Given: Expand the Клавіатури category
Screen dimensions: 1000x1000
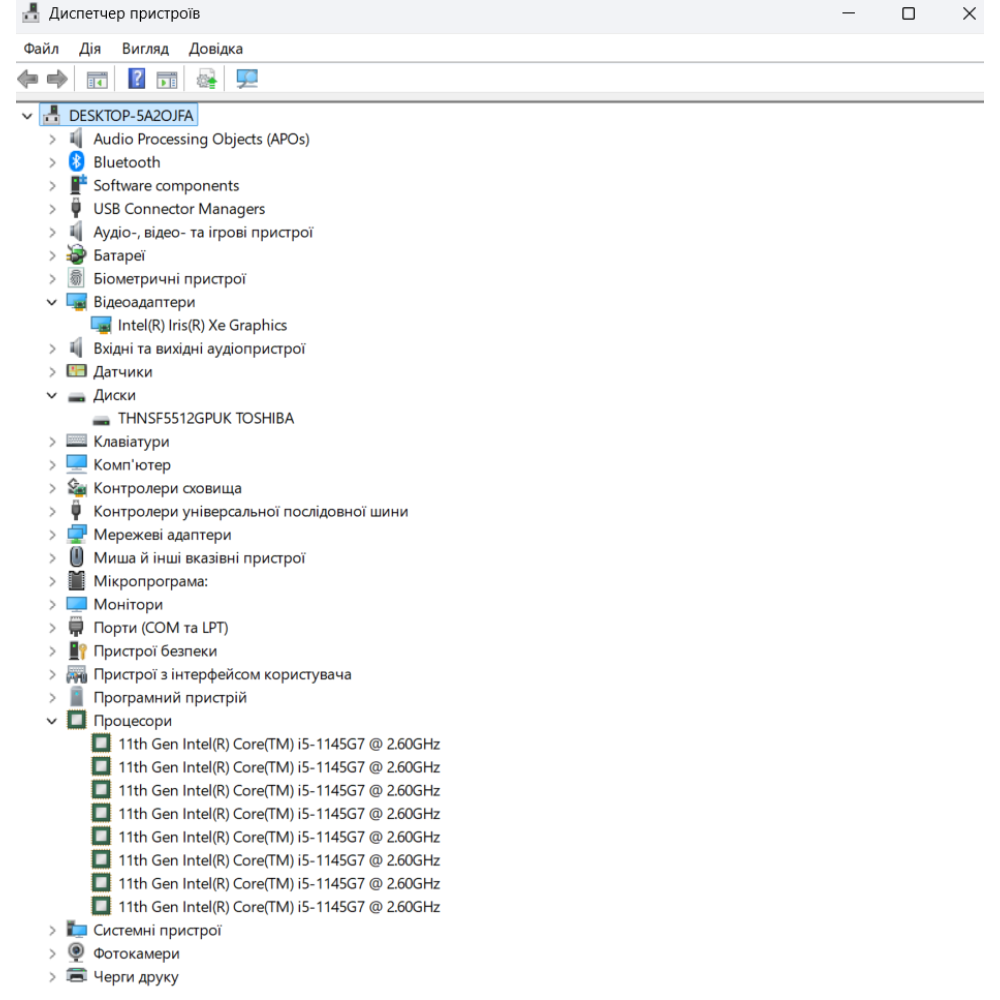Looking at the screenshot, I should coord(52,442).
